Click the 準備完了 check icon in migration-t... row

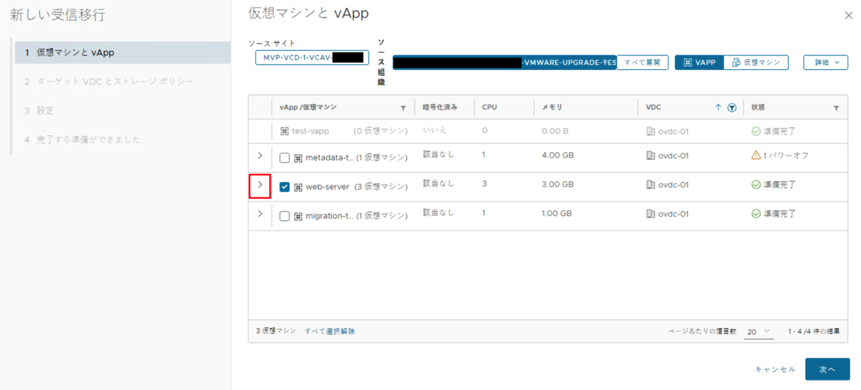(x=756, y=213)
